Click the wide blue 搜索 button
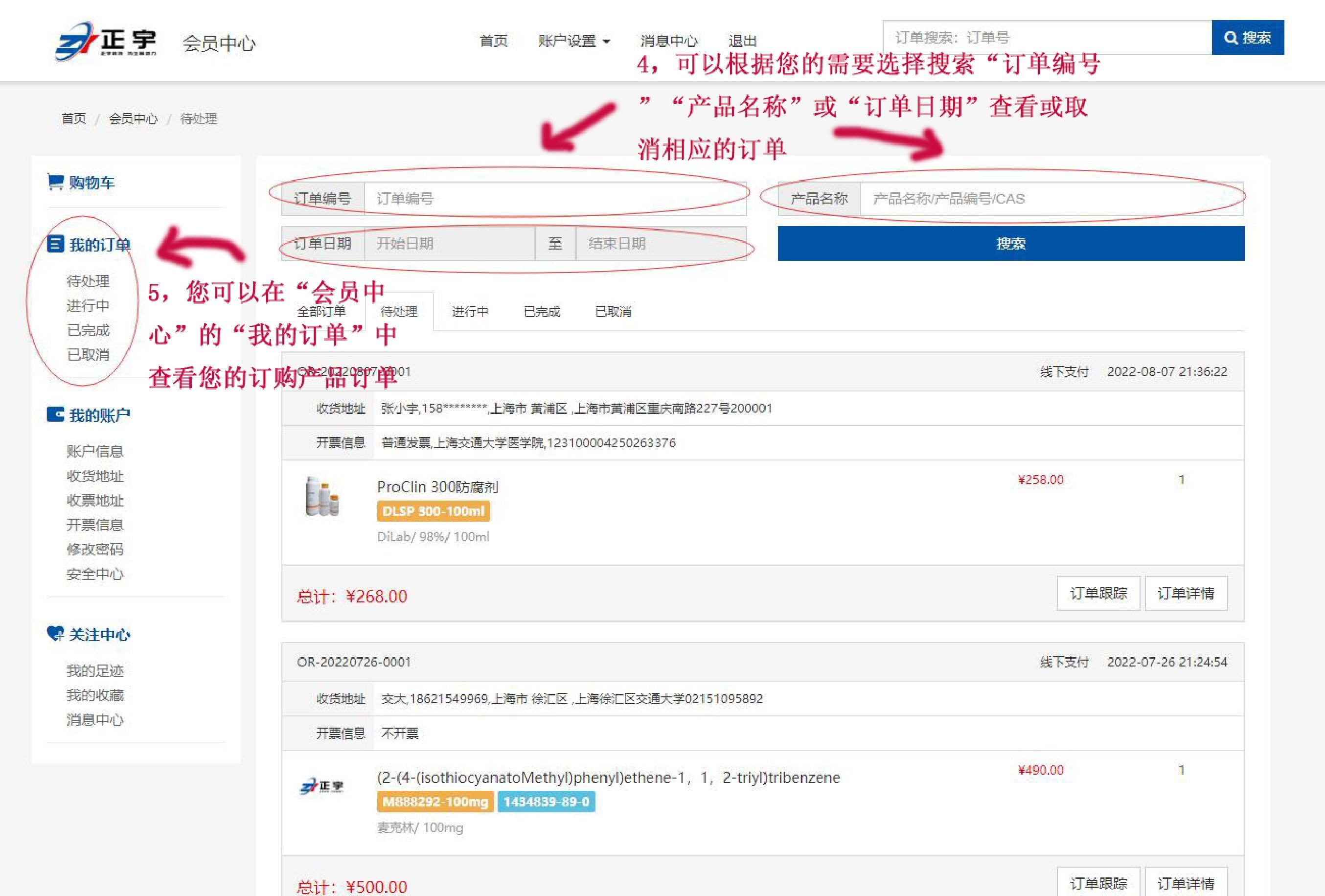The height and width of the screenshot is (896, 1325). coord(1011,244)
